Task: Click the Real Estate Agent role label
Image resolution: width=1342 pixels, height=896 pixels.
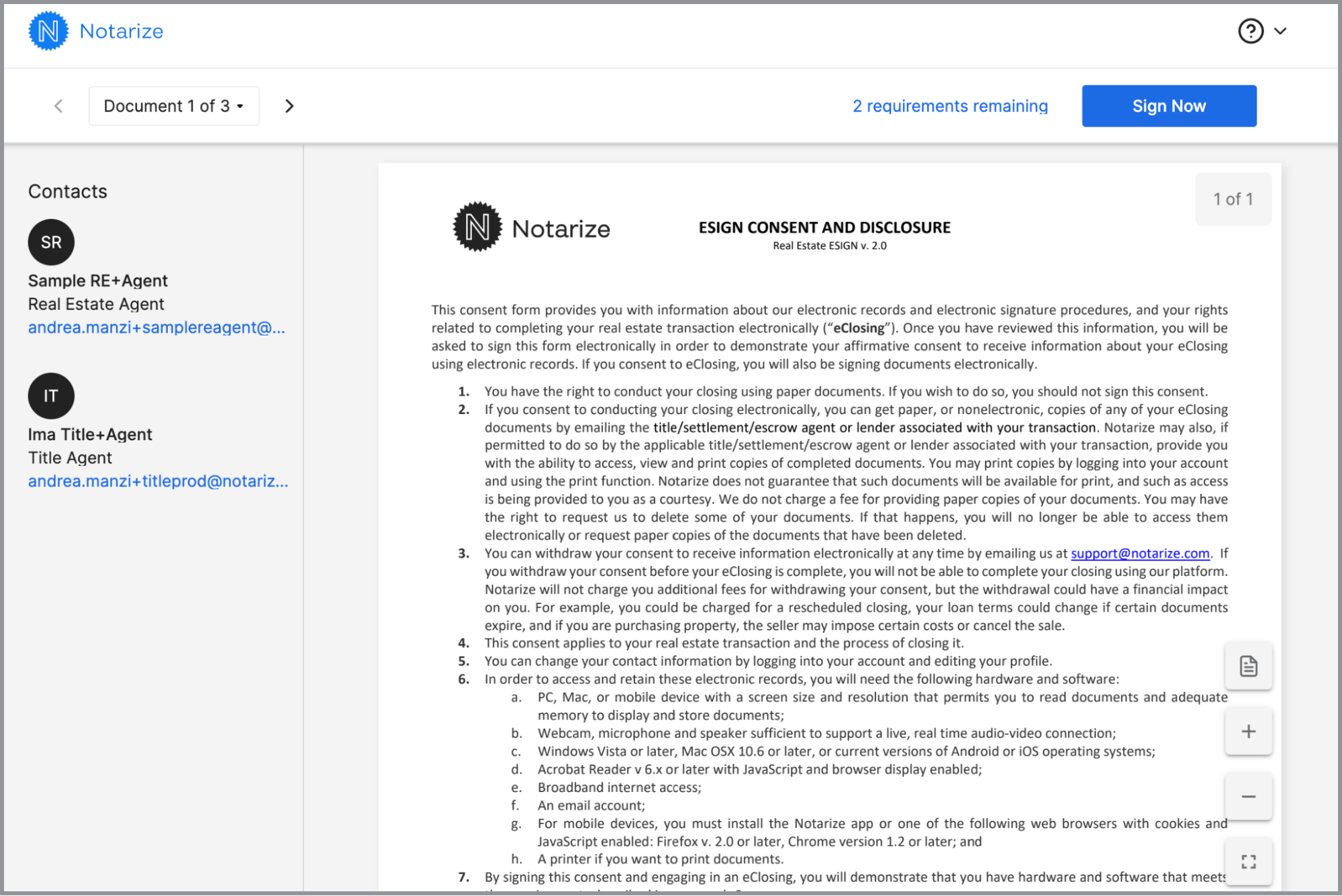Action: click(96, 304)
